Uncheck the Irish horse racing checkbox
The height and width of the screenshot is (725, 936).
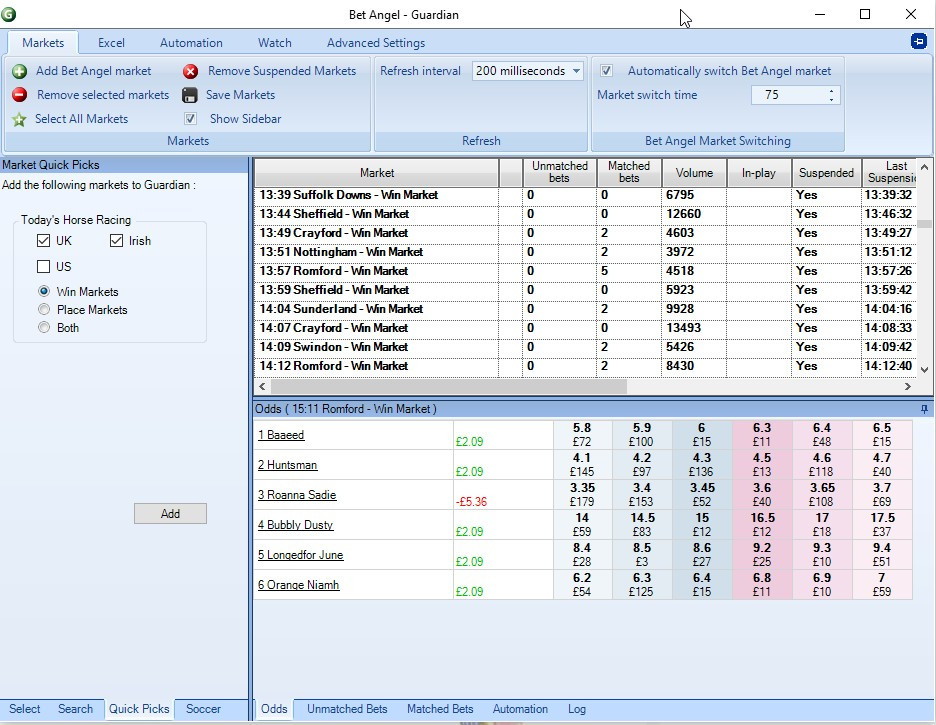(x=116, y=240)
